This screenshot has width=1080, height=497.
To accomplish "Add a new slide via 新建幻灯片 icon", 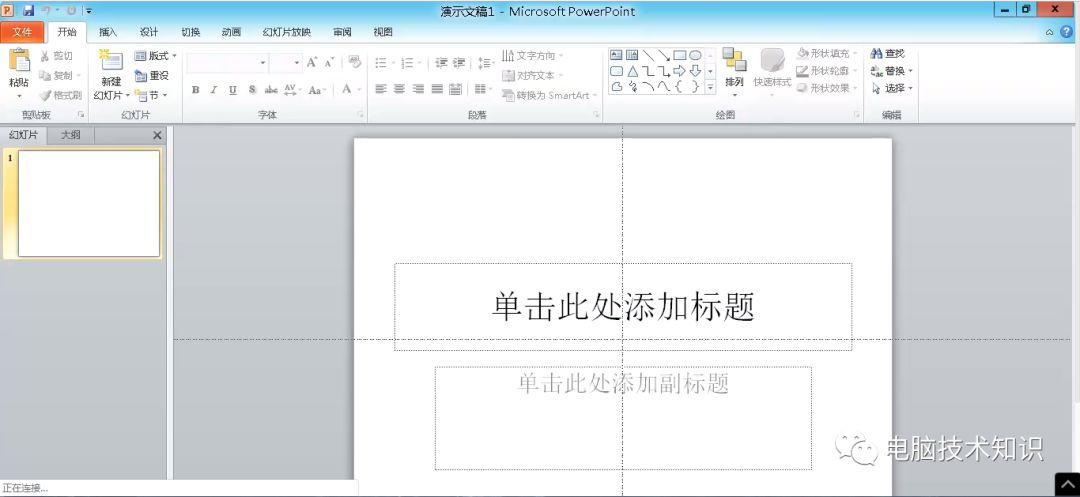I will 111,61.
